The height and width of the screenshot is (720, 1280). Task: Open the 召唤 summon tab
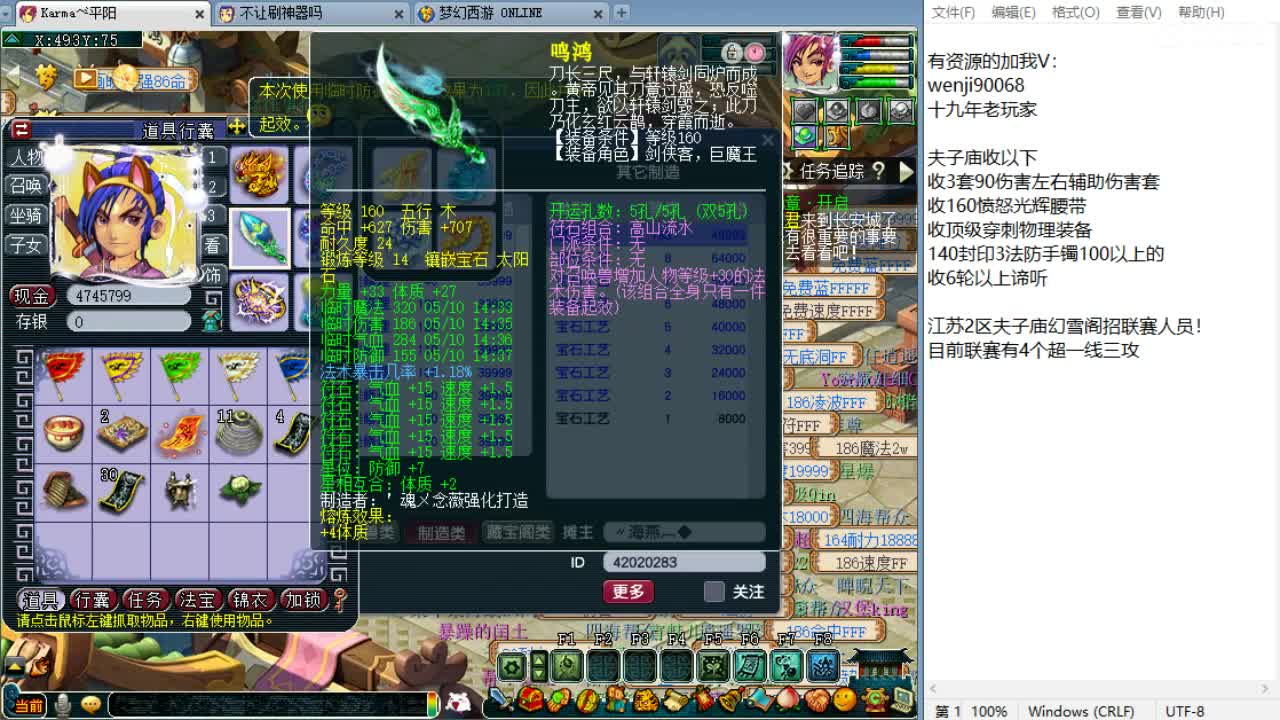tap(25, 186)
